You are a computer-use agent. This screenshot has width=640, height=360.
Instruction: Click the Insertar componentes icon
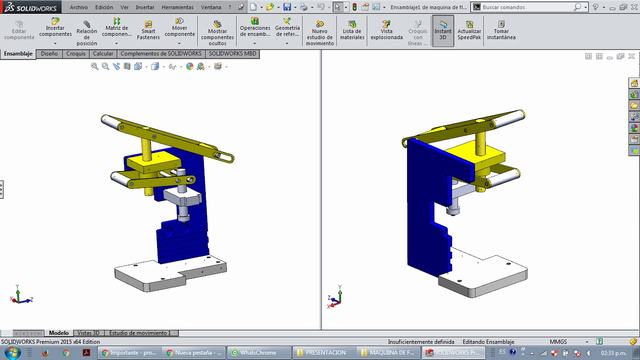coord(56,21)
